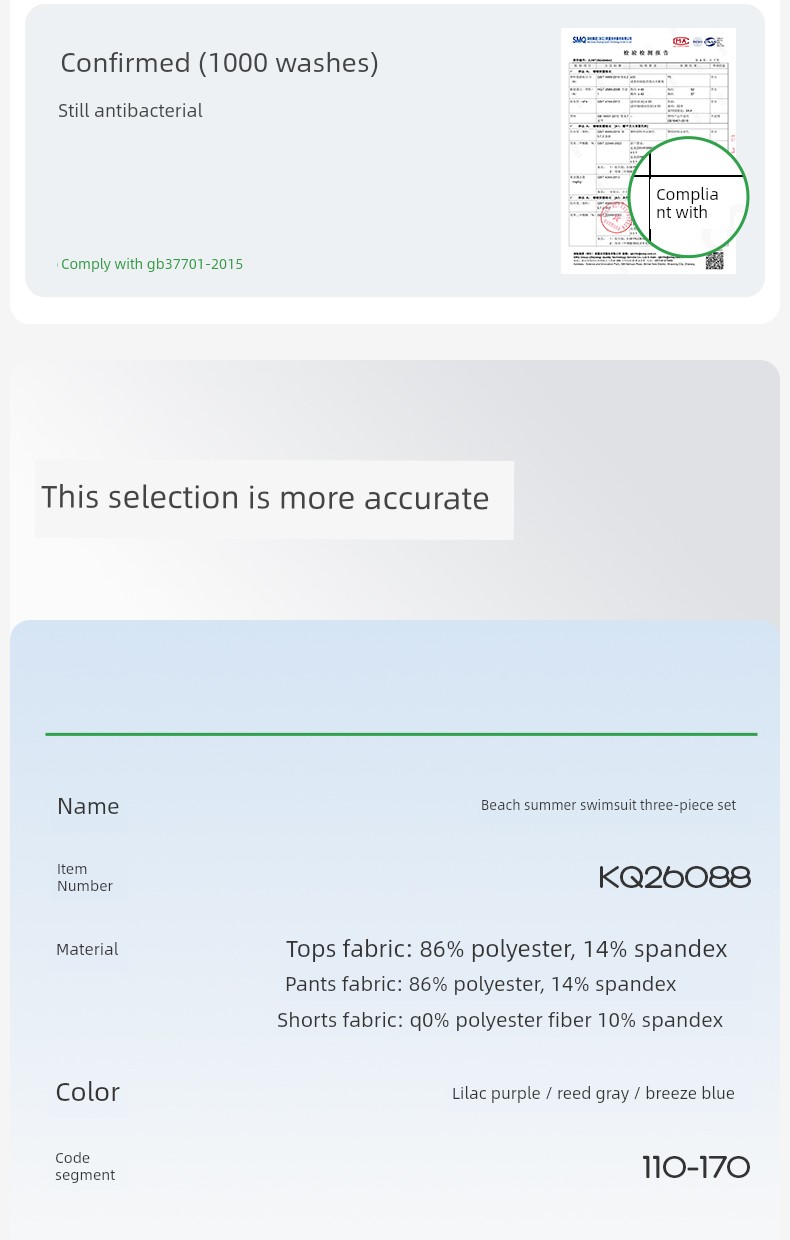The image size is (790, 1240).
Task: Tap the CMA certification logo on the report
Action: point(681,41)
